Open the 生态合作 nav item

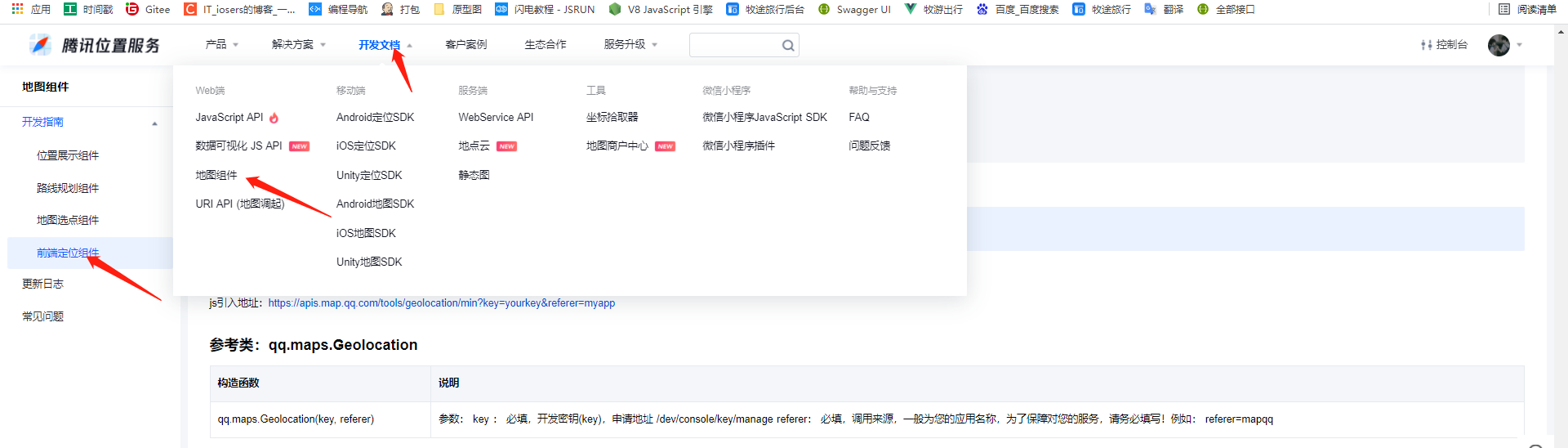(x=545, y=44)
